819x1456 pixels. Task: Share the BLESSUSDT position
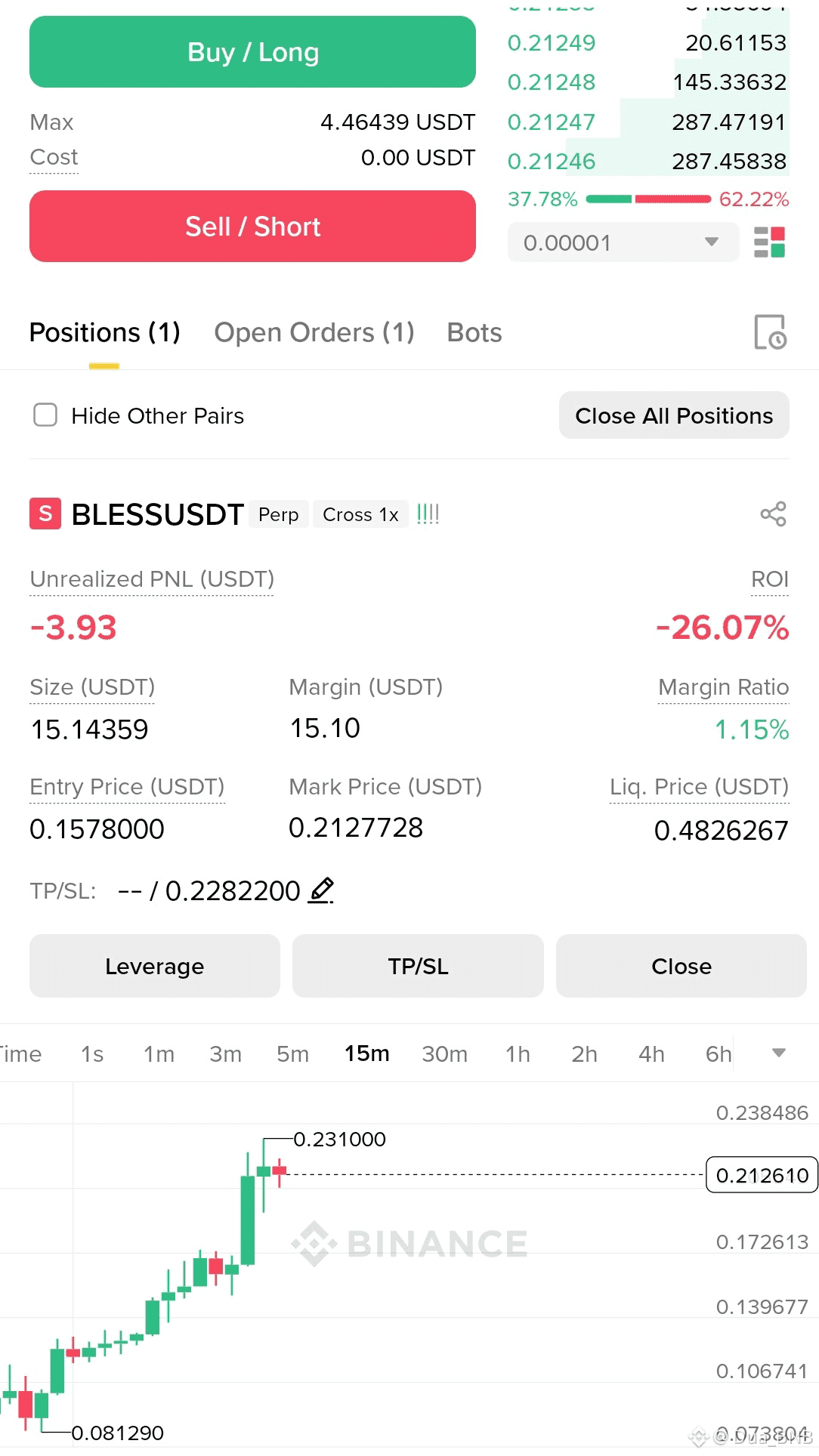tap(773, 514)
